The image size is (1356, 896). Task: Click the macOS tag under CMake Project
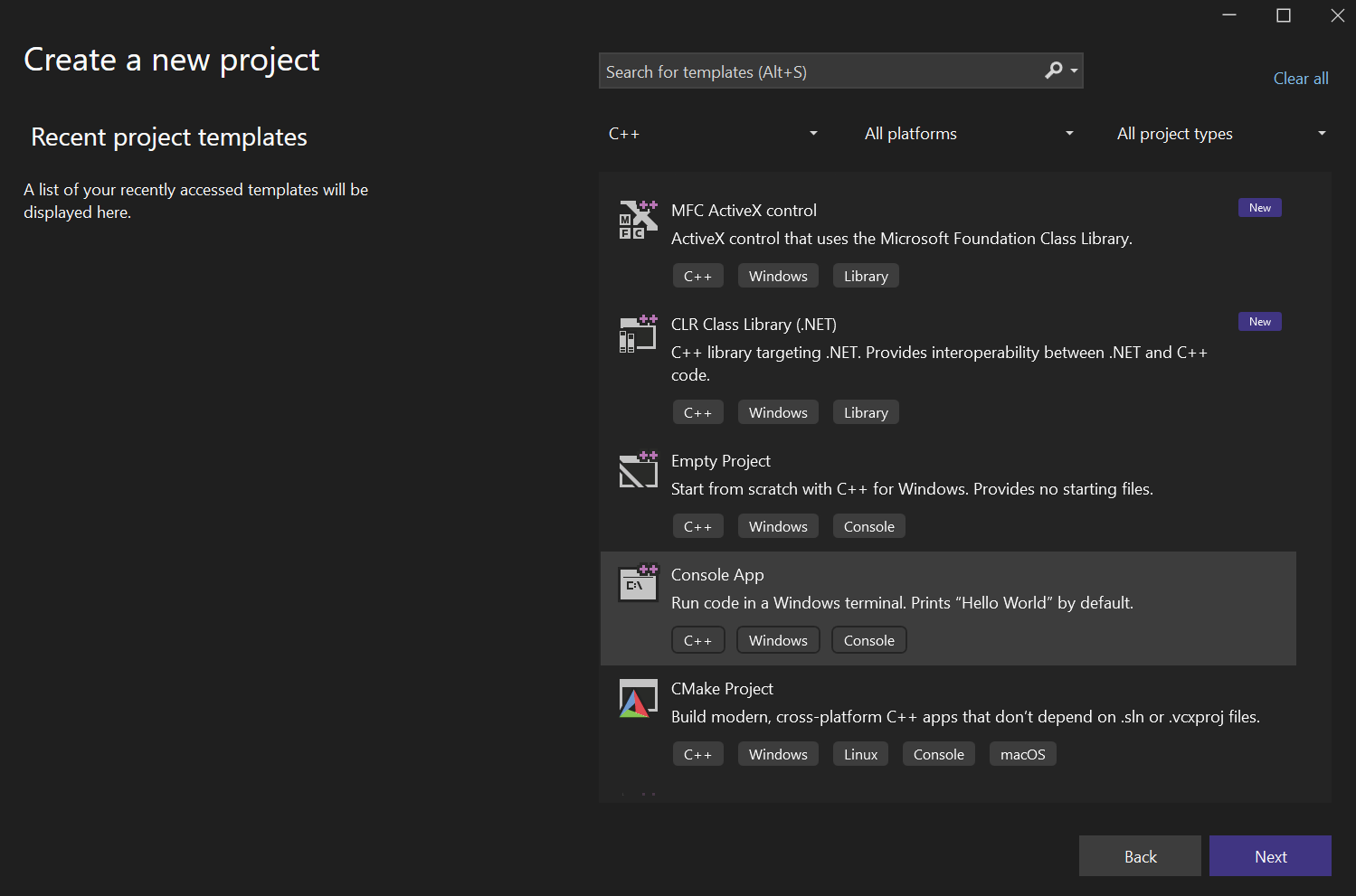point(1022,754)
